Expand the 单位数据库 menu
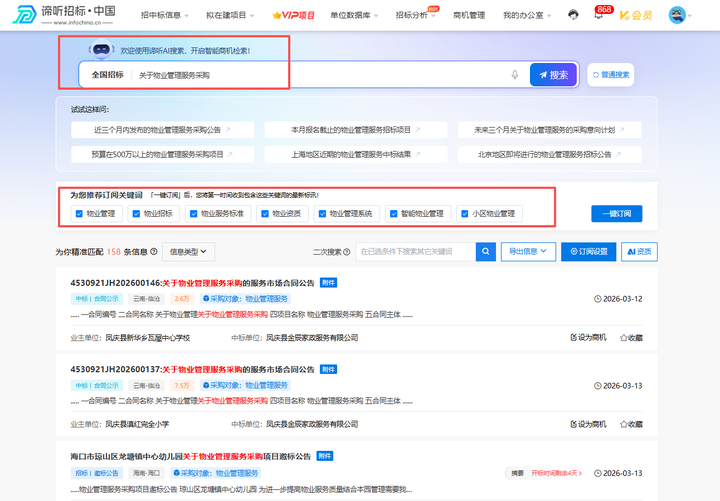The width and height of the screenshot is (720, 501). (354, 15)
